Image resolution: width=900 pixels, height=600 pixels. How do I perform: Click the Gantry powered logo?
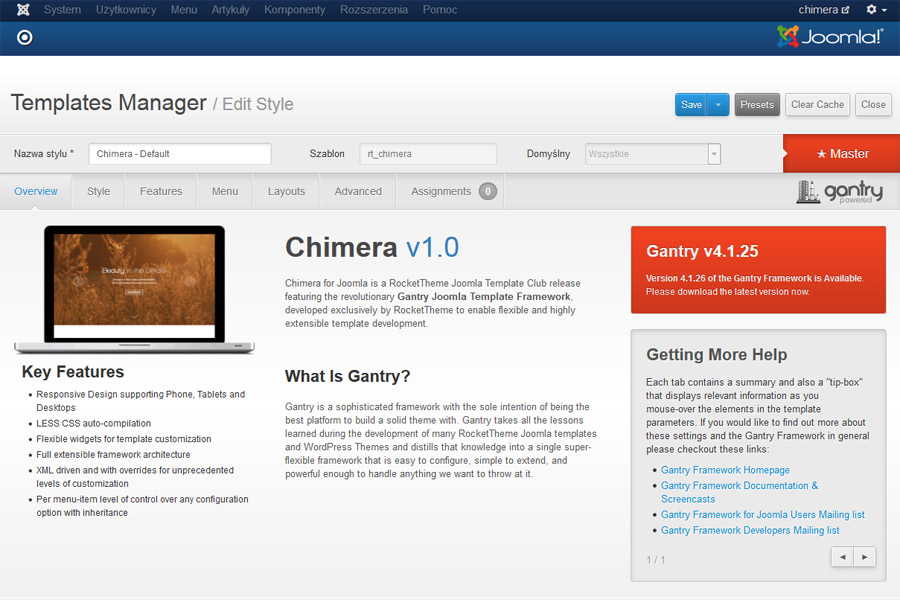pyautogui.click(x=840, y=192)
